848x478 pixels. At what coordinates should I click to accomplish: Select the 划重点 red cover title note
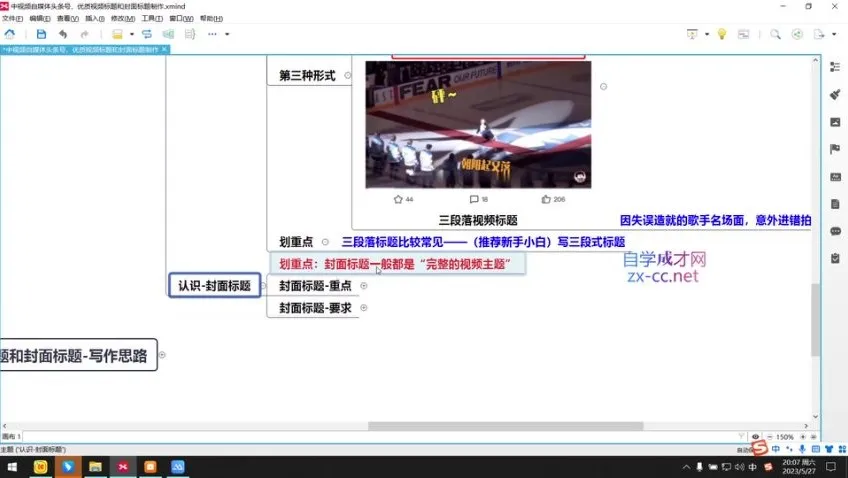pyautogui.click(x=397, y=264)
